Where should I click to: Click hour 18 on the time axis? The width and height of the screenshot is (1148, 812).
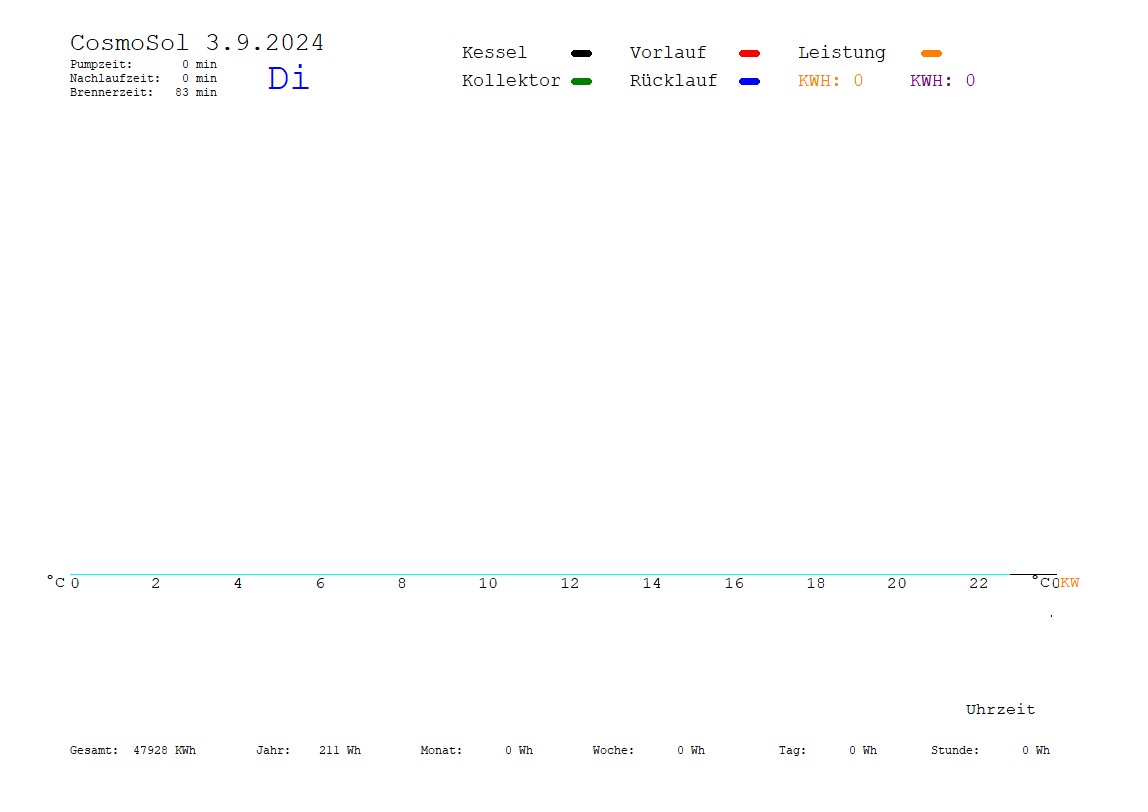tap(816, 584)
